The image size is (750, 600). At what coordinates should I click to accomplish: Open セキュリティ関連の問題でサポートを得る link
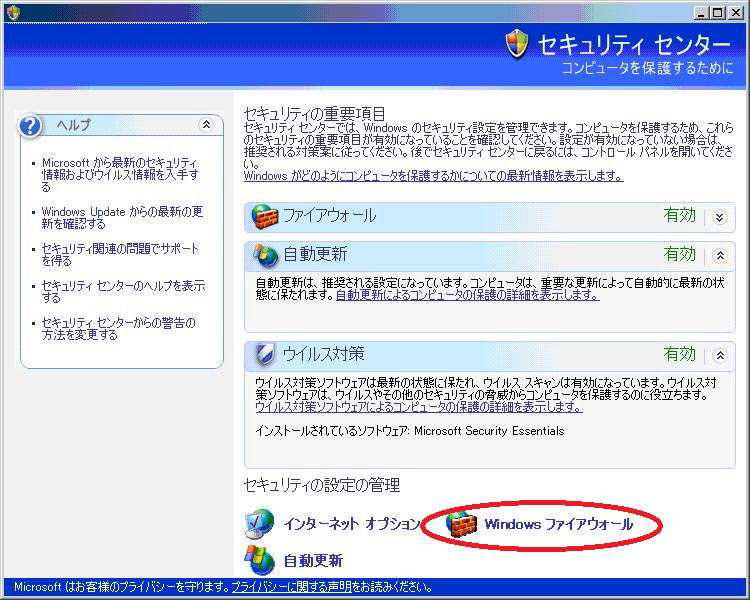120,255
